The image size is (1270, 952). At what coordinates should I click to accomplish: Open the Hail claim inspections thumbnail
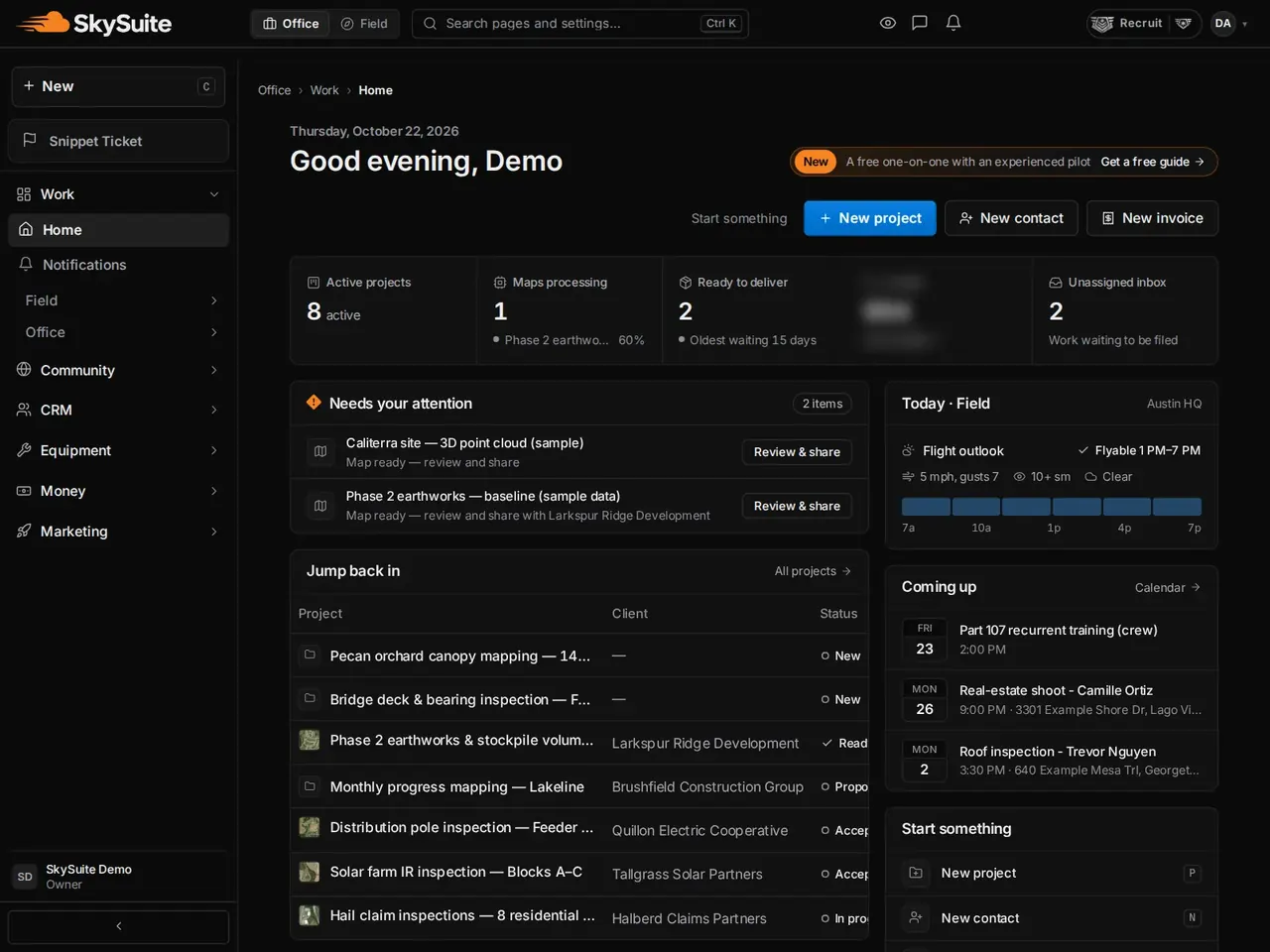(x=310, y=915)
